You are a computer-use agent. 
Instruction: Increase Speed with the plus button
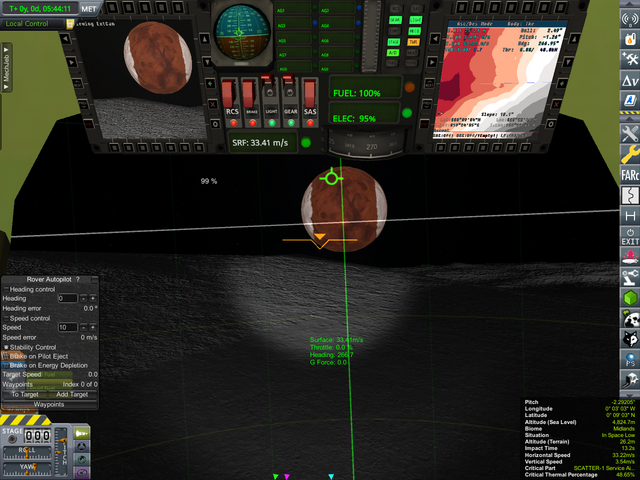(x=93, y=327)
